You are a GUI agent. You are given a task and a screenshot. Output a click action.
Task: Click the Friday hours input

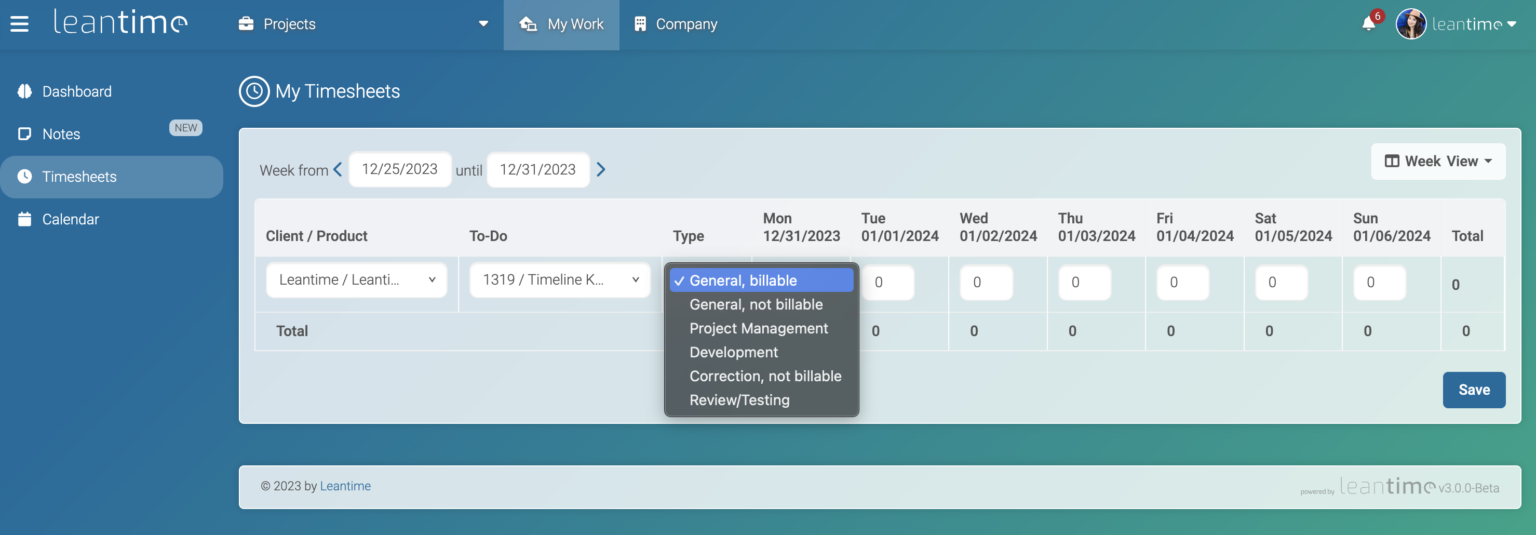point(1183,283)
